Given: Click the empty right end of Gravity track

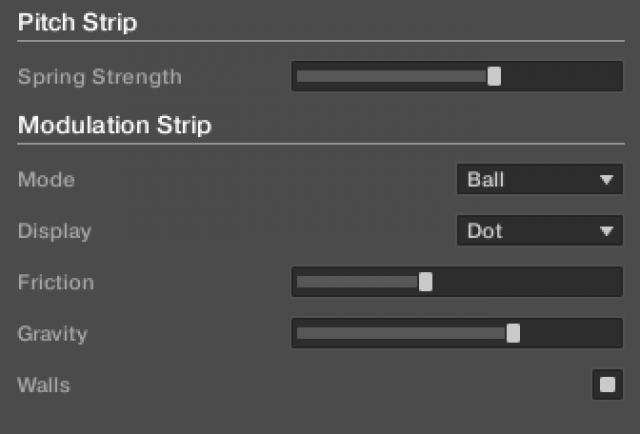Looking at the screenshot, I should pos(575,333).
